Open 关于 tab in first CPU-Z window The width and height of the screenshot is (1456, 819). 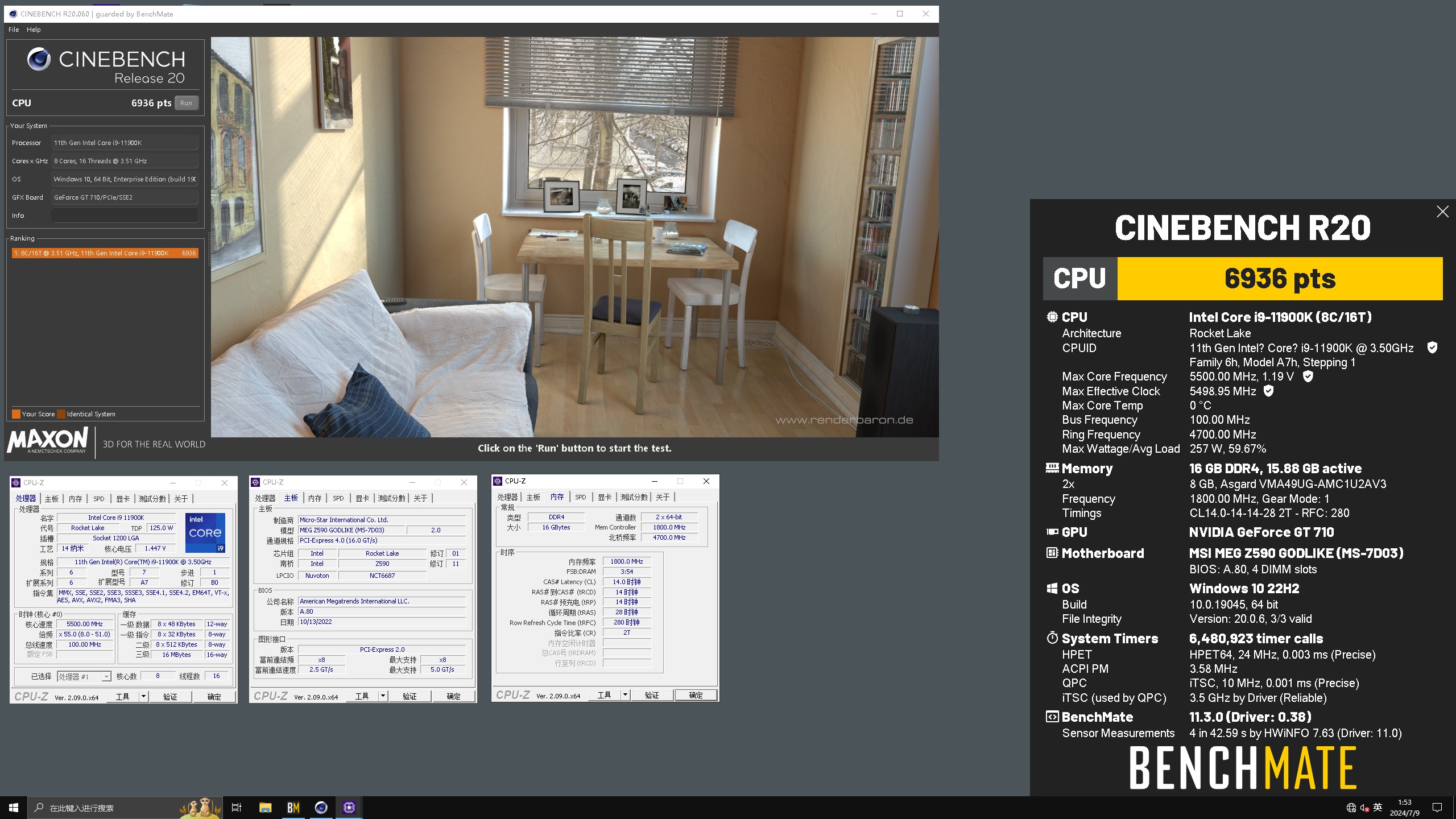pos(181,499)
